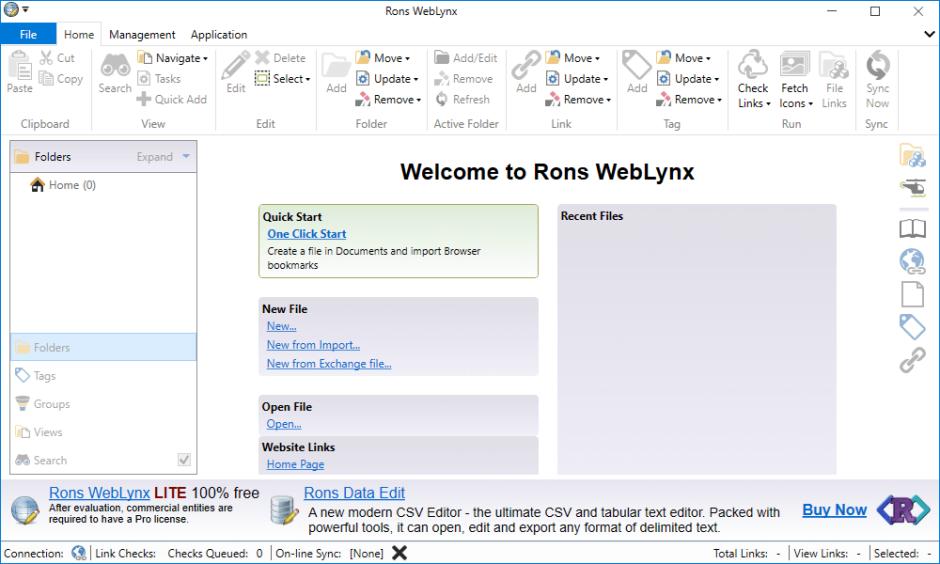This screenshot has width=940, height=564.
Task: Click the chain link icon in right sidebar
Action: coord(912,360)
